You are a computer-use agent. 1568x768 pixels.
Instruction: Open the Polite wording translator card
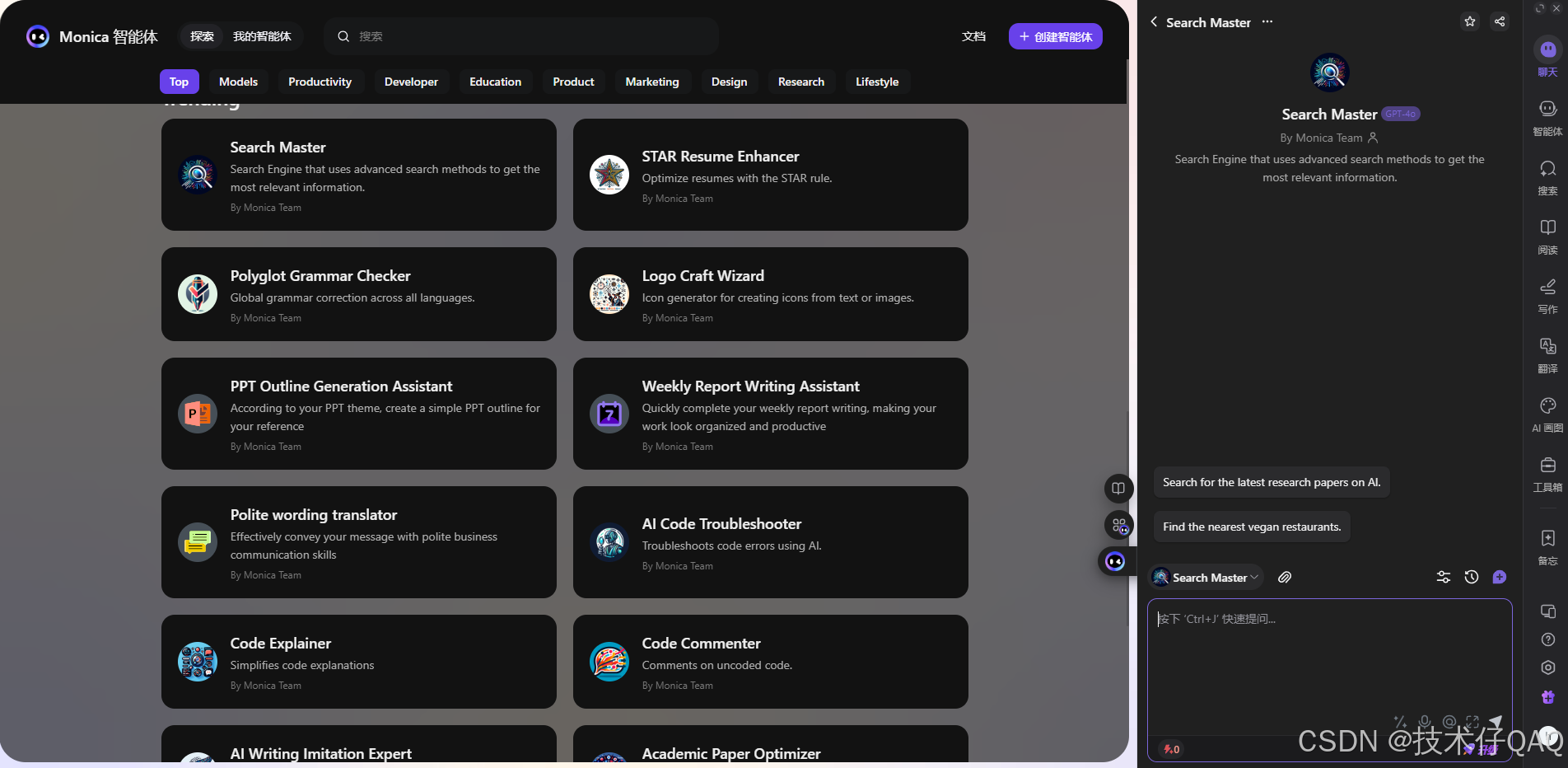[359, 542]
